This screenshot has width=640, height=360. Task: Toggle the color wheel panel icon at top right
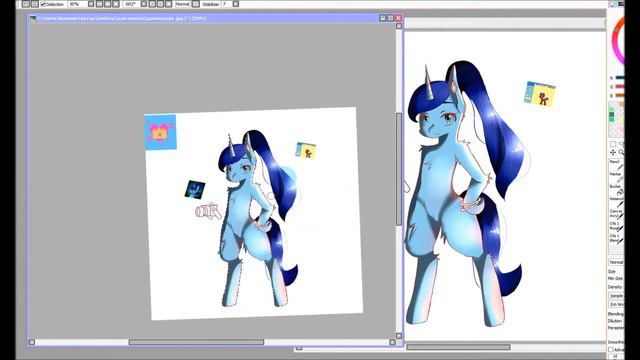pyautogui.click(x=612, y=4)
